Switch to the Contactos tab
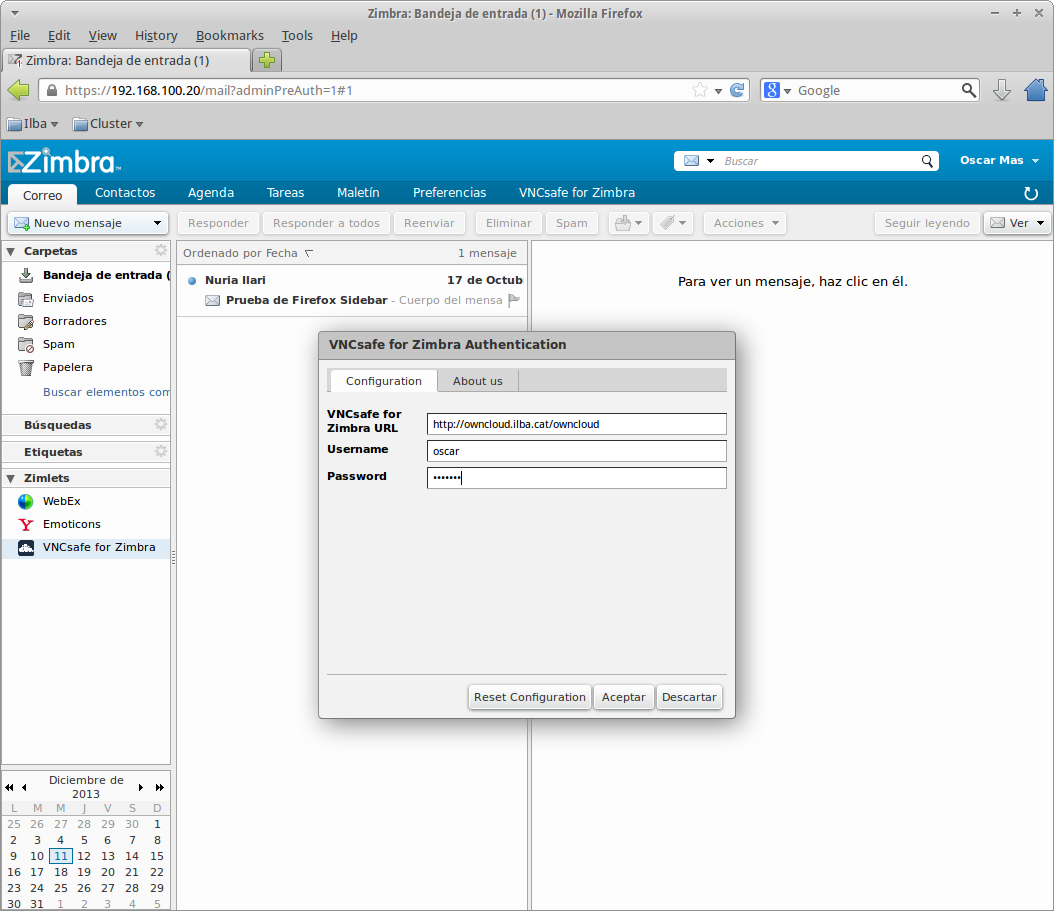 [125, 192]
